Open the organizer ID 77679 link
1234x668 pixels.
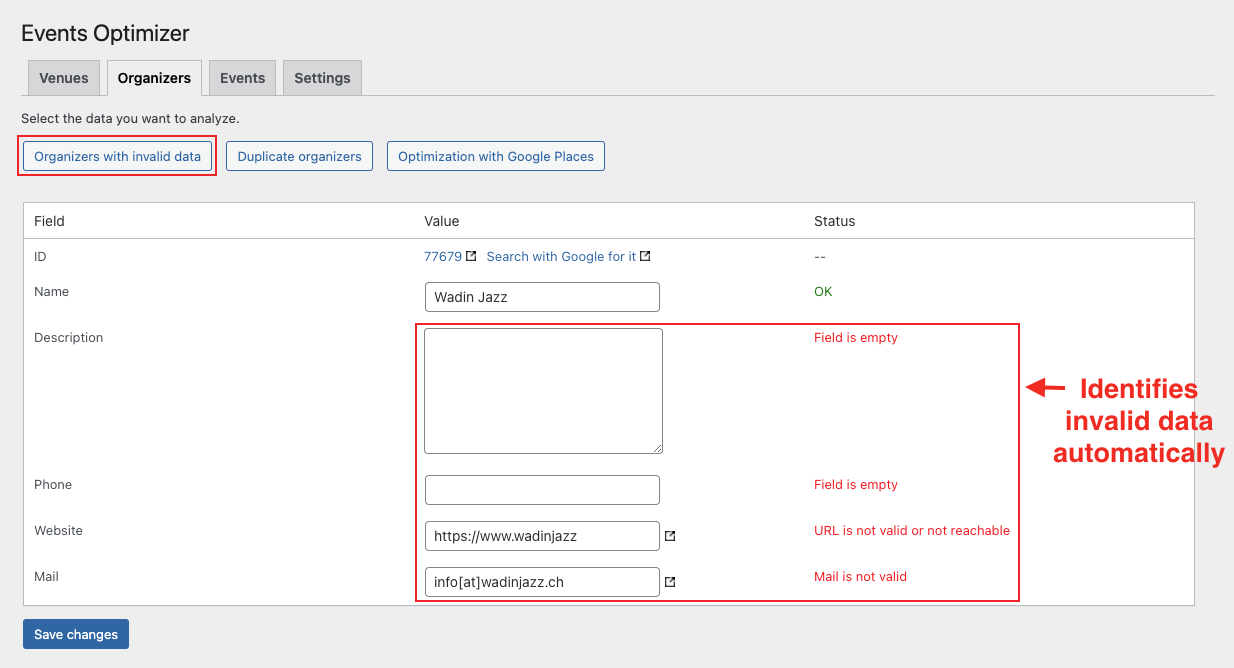[444, 256]
